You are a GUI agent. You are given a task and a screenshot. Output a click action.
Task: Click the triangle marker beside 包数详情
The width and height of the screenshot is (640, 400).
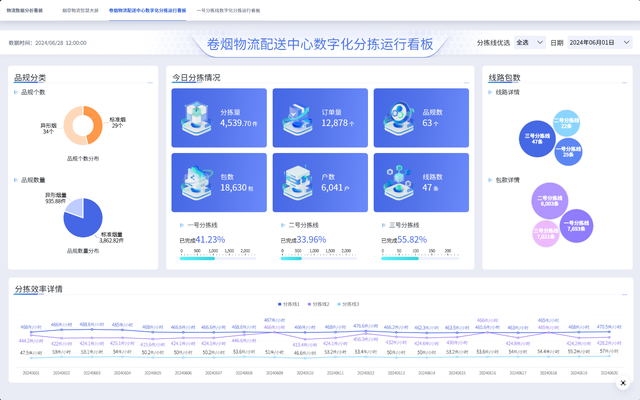(x=490, y=180)
